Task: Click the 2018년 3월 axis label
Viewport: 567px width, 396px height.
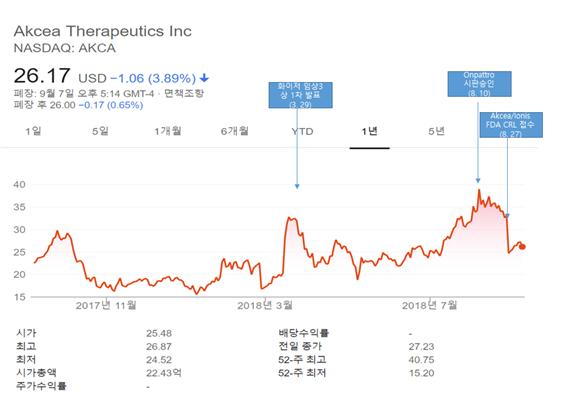Action: click(x=265, y=306)
